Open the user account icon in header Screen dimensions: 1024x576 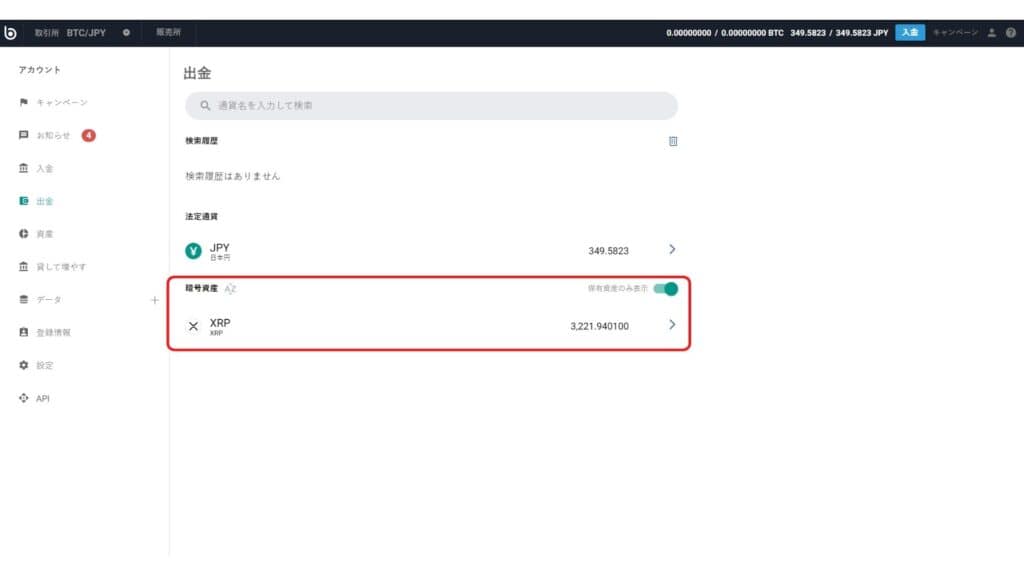991,33
